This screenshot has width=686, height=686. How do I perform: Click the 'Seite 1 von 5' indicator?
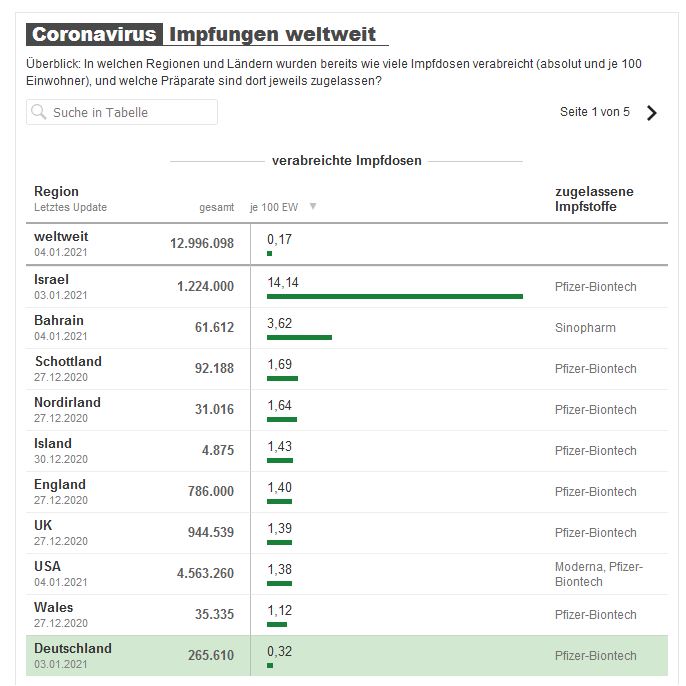[594, 112]
